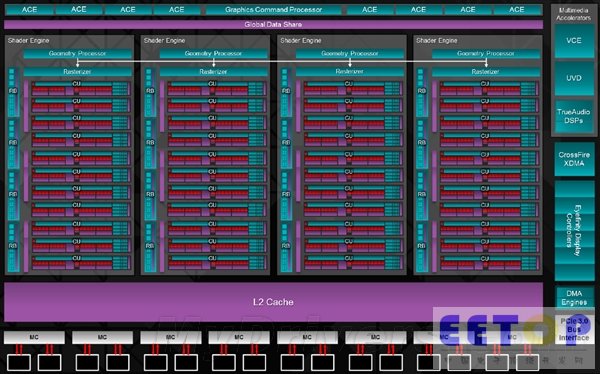This screenshot has height=374, width=600.
Task: Click the Graphics Command Processor block
Action: point(273,10)
